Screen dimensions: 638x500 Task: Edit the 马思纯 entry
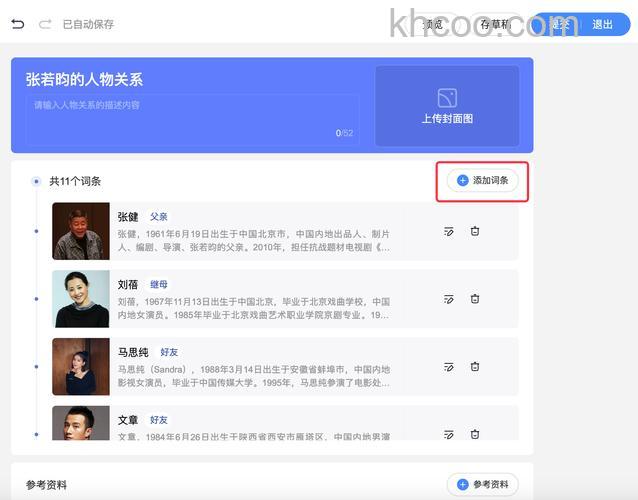[449, 367]
